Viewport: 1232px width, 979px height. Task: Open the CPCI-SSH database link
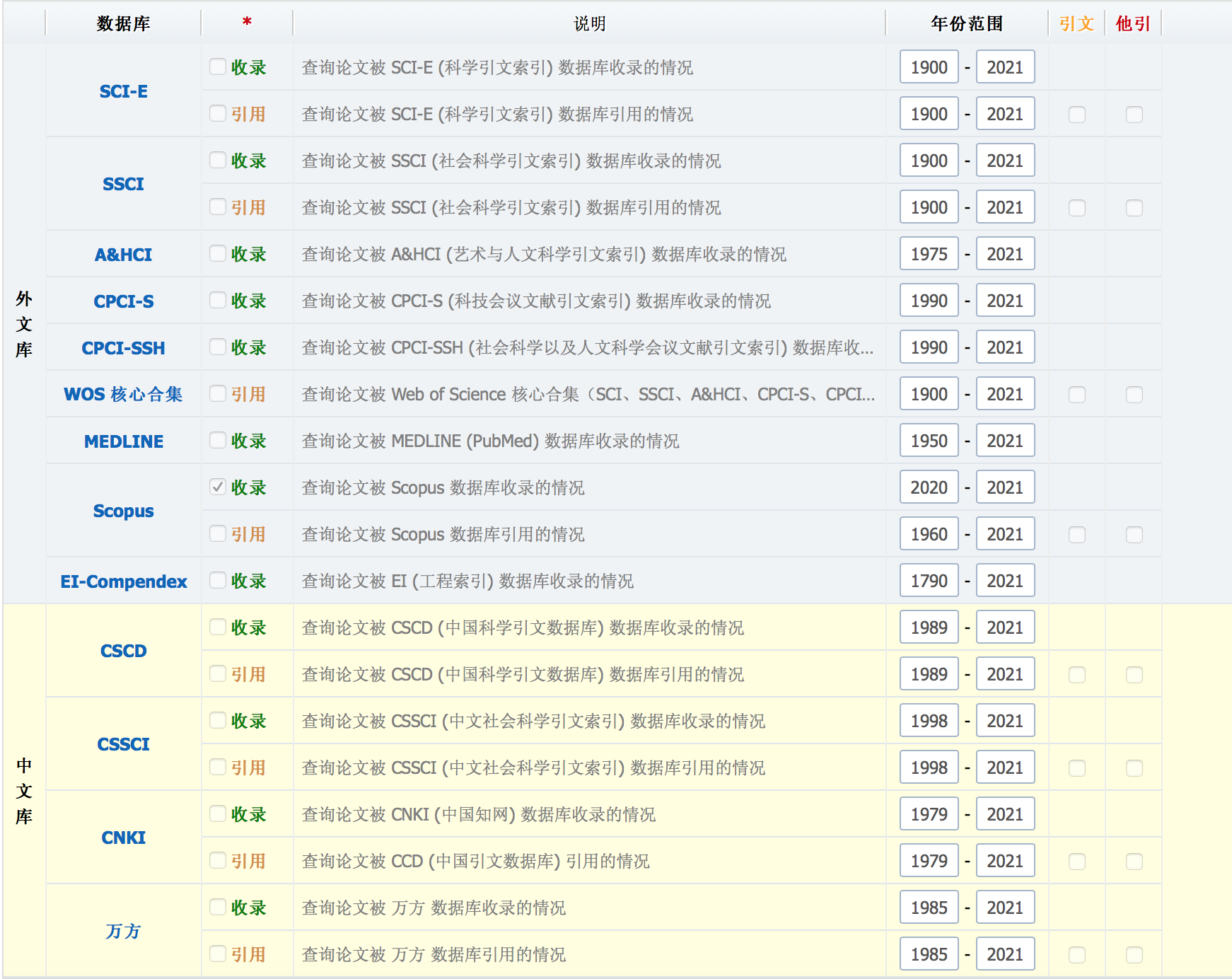[124, 348]
